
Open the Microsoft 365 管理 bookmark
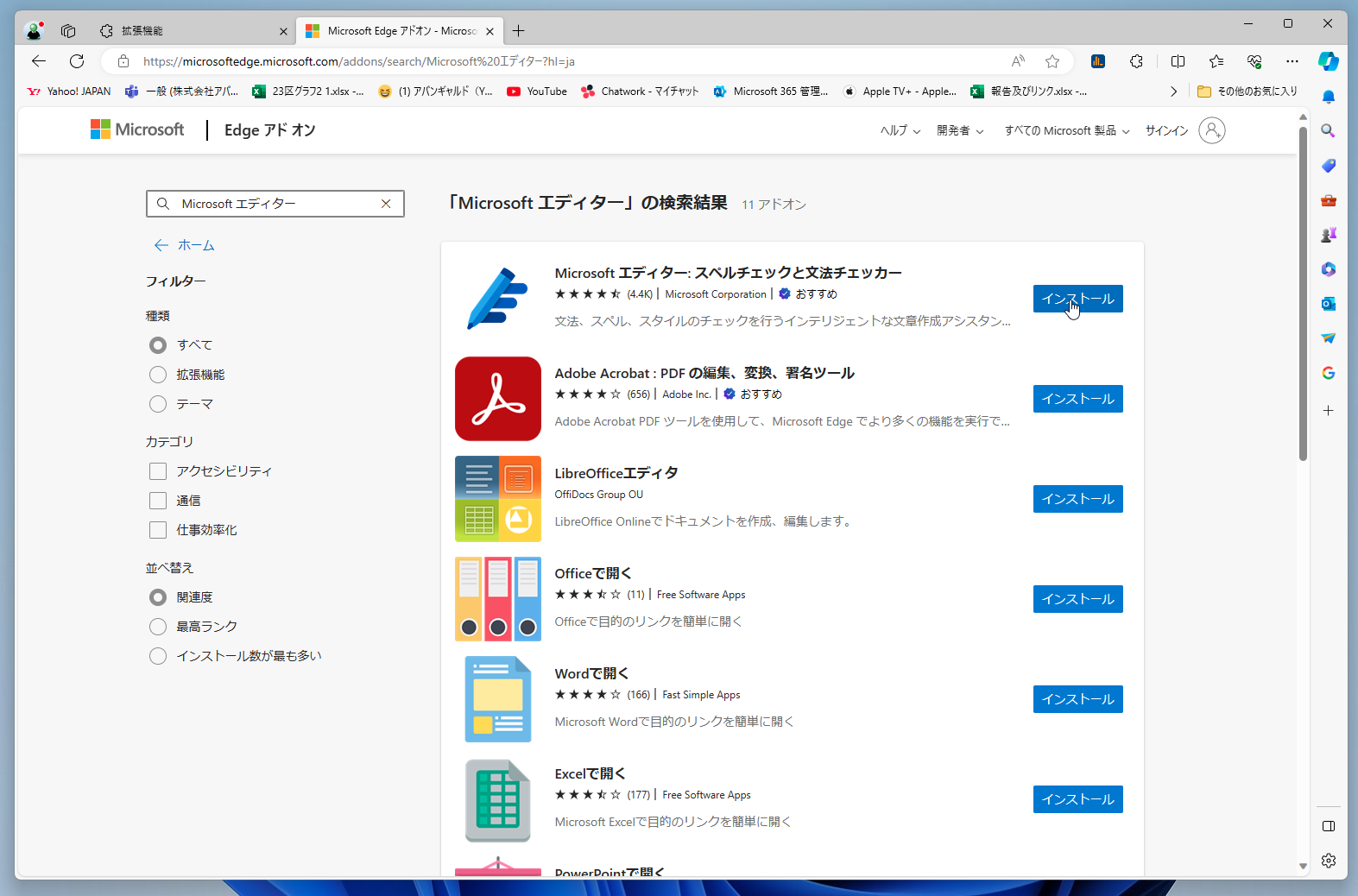coord(770,91)
